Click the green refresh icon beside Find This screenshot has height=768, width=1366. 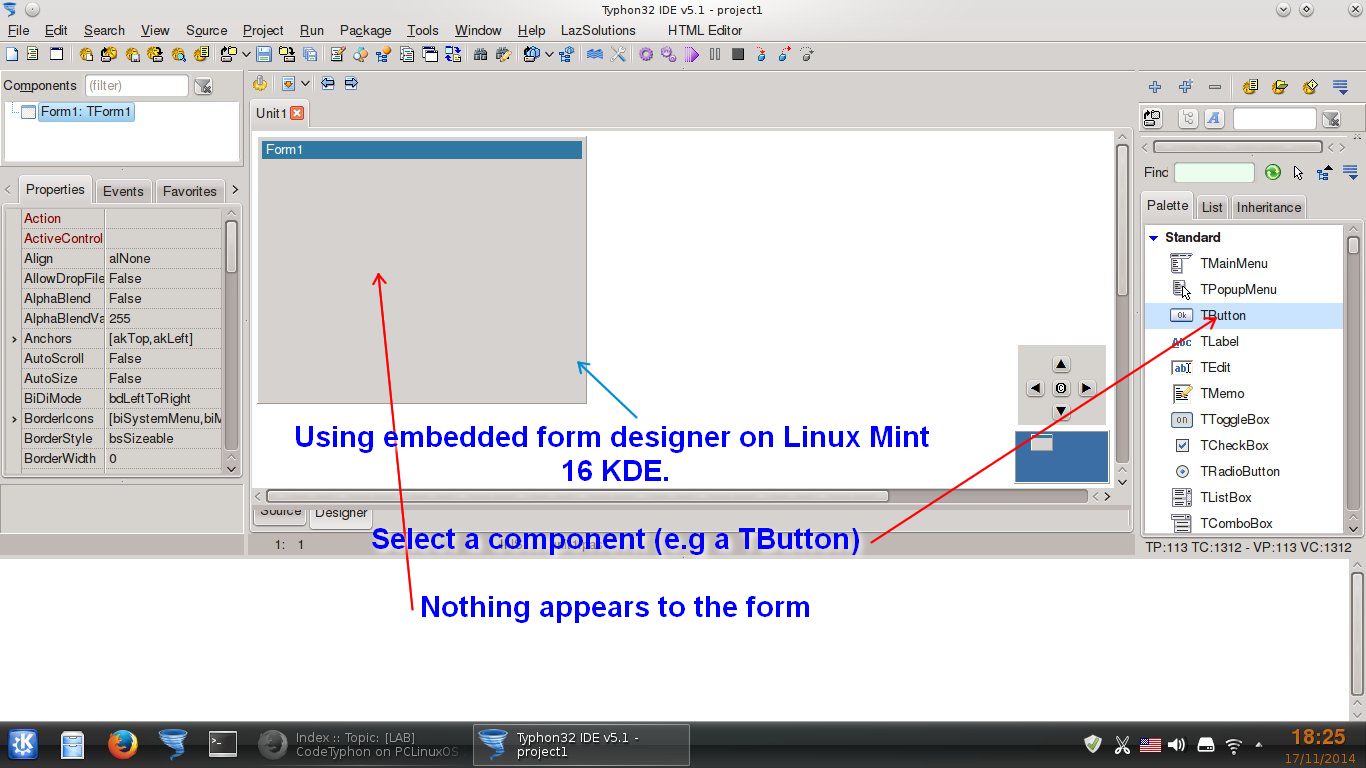point(1272,172)
